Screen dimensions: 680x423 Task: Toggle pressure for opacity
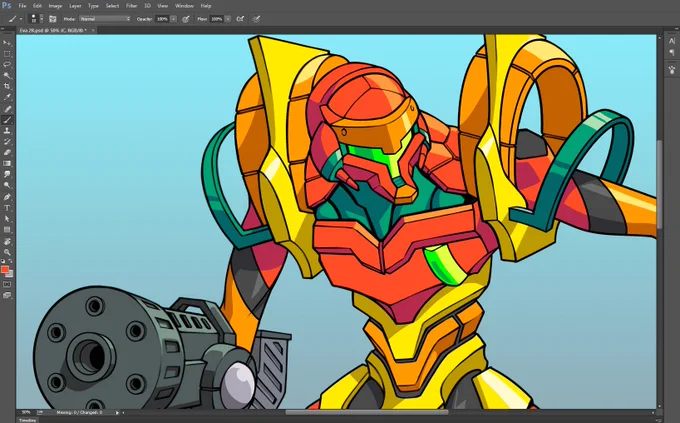click(186, 19)
